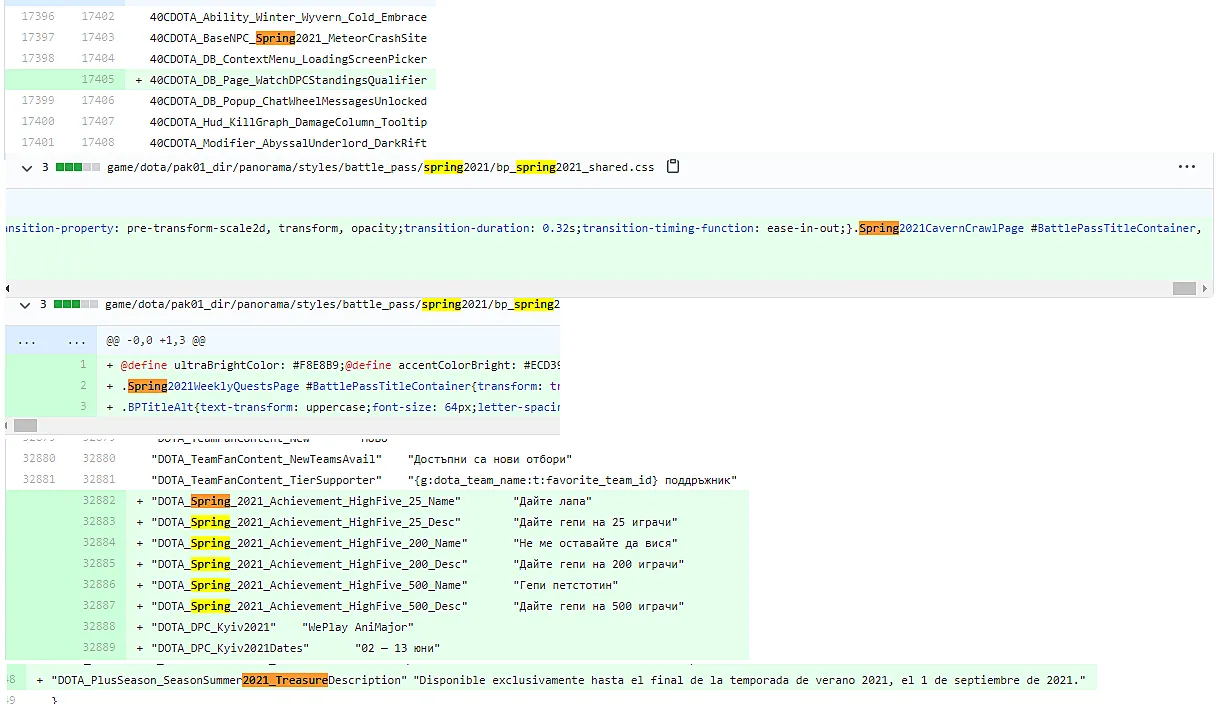The image size is (1217, 707).
Task: Select line number 3 in CSS diff
Action: click(x=84, y=407)
